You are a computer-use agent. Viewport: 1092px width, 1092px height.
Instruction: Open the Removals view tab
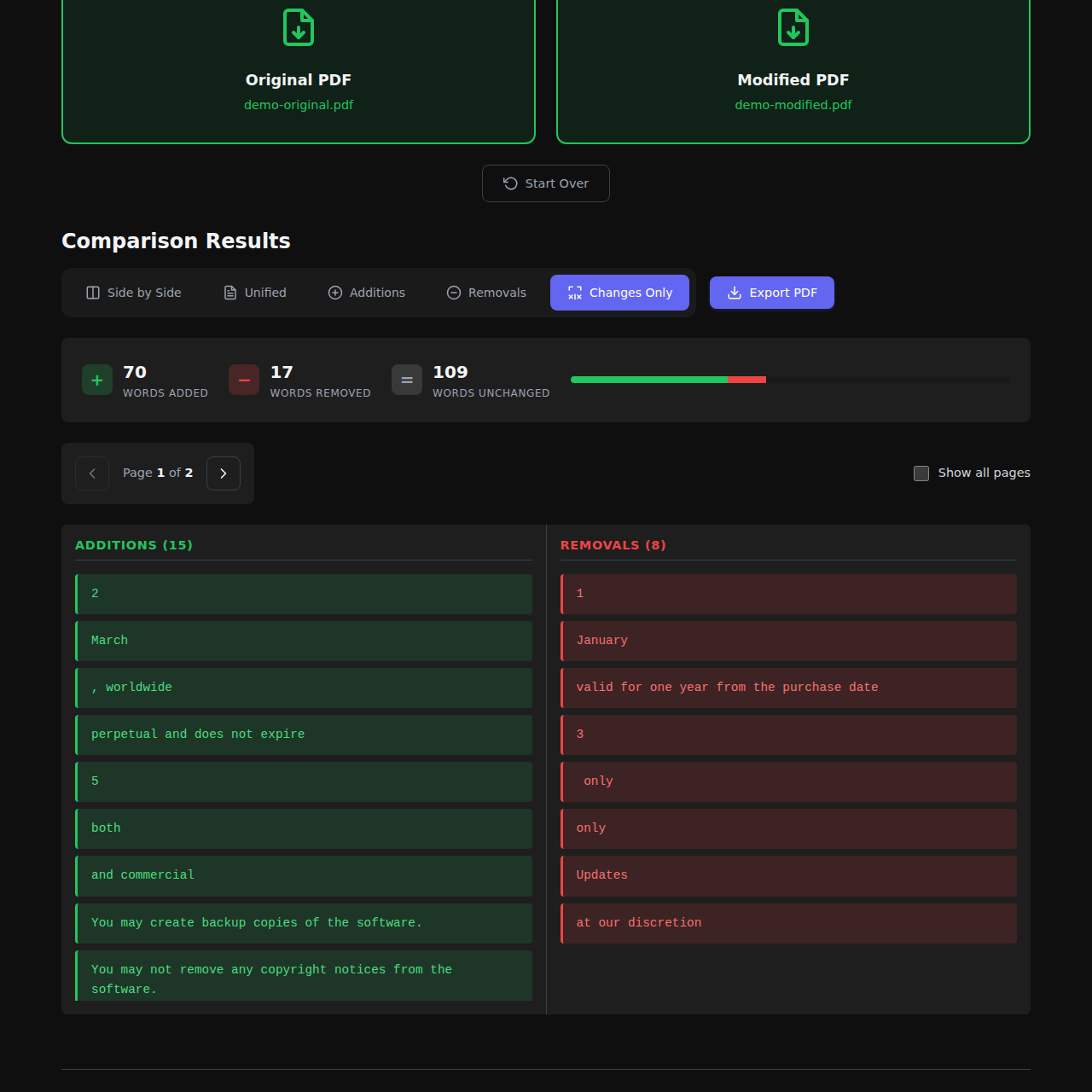[x=486, y=293]
